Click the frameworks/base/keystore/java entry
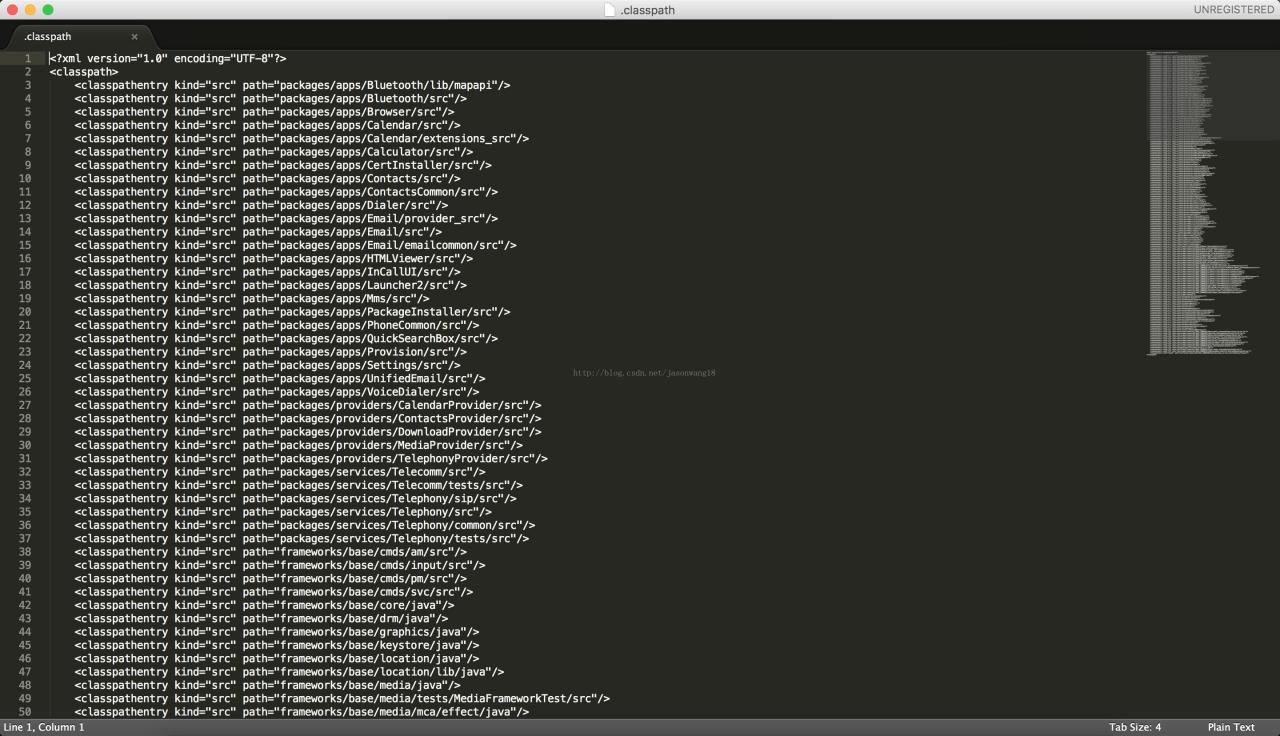The height and width of the screenshot is (736, 1280). click(x=277, y=645)
